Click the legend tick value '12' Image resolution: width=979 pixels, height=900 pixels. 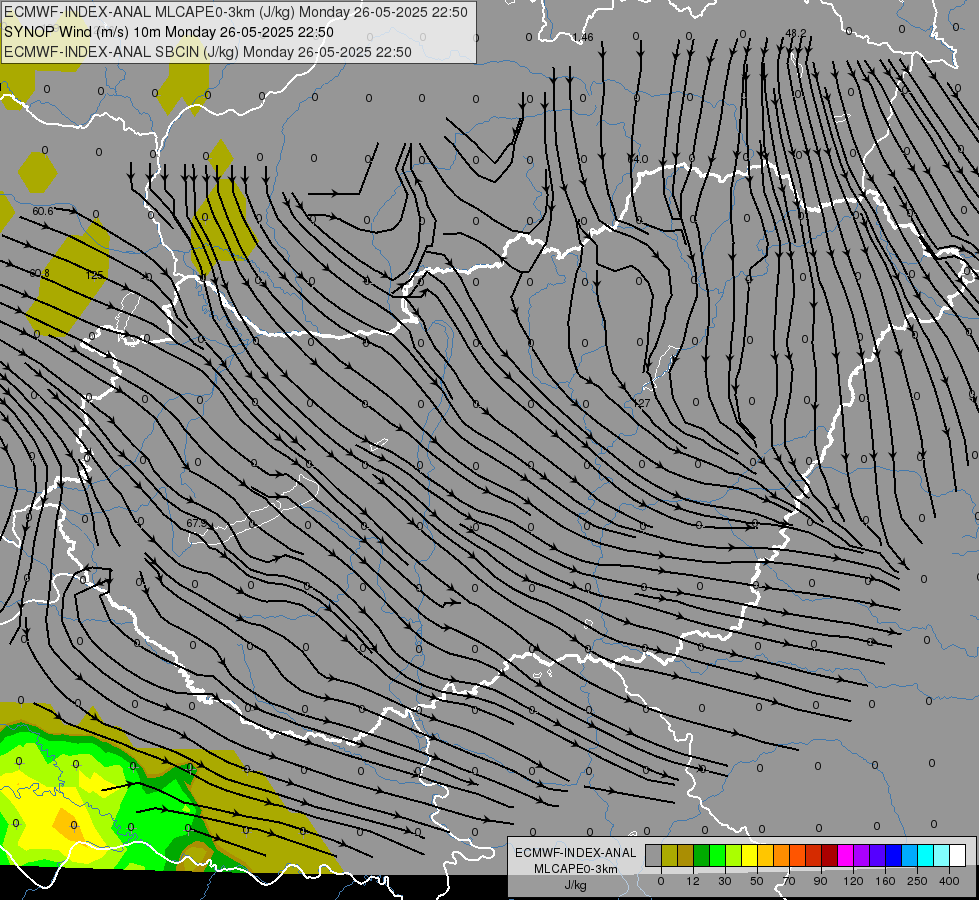coord(693,881)
